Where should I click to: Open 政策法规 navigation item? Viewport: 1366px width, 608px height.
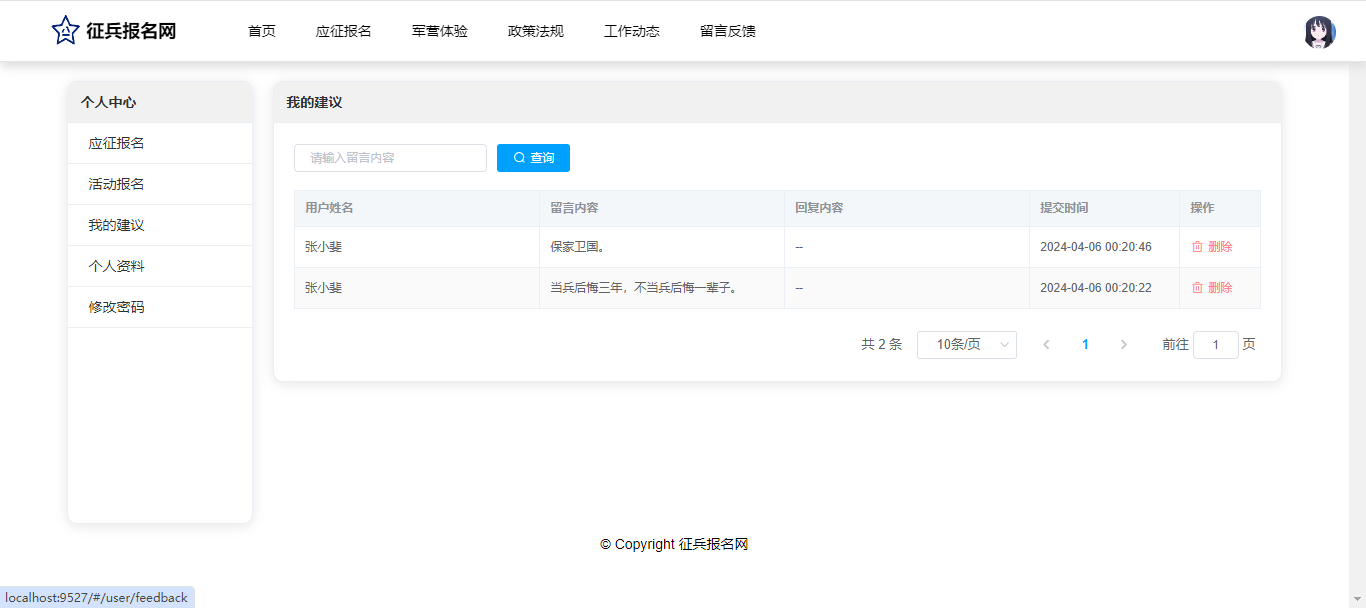(x=536, y=31)
